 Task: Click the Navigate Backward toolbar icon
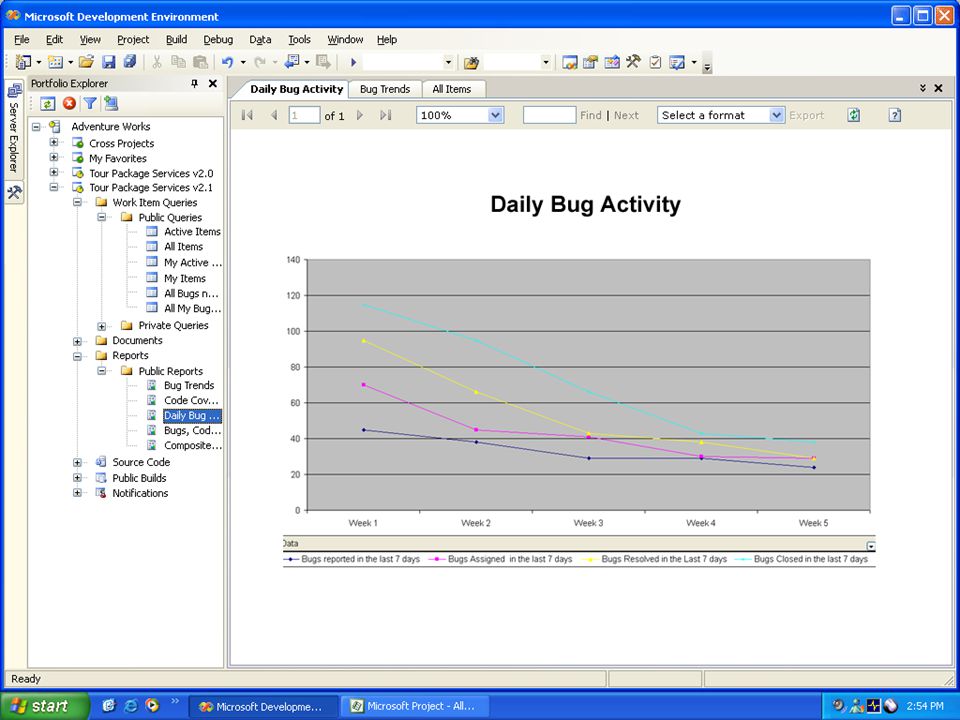[x=292, y=62]
